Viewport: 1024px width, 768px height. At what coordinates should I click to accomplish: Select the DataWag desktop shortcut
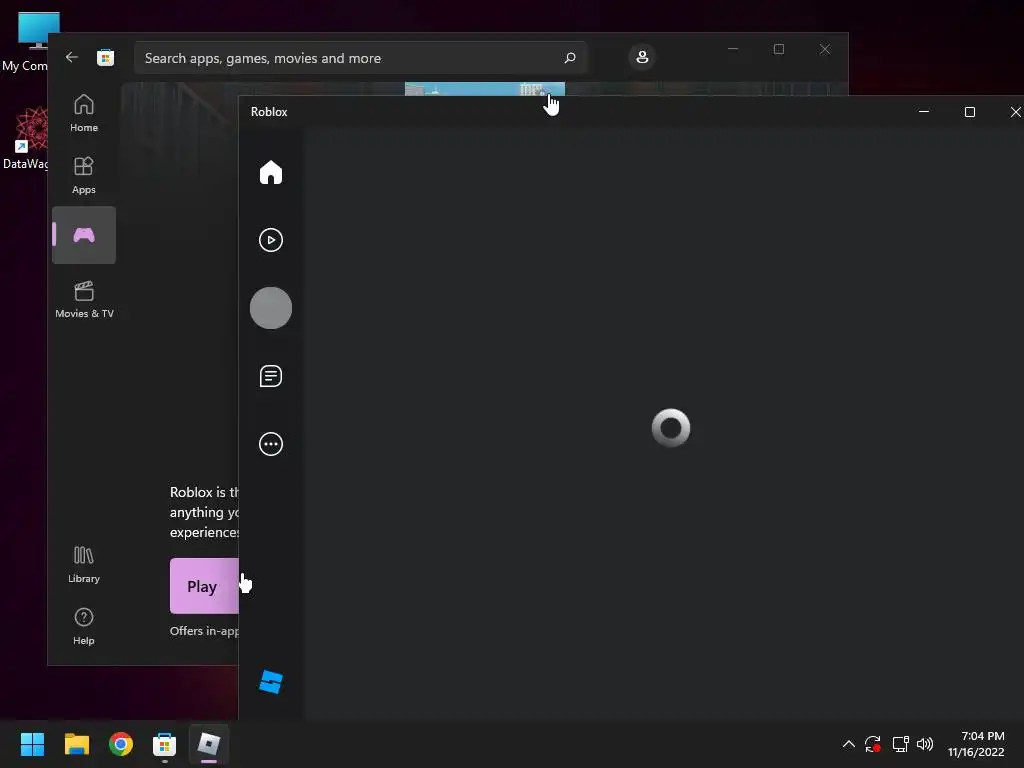tap(26, 138)
